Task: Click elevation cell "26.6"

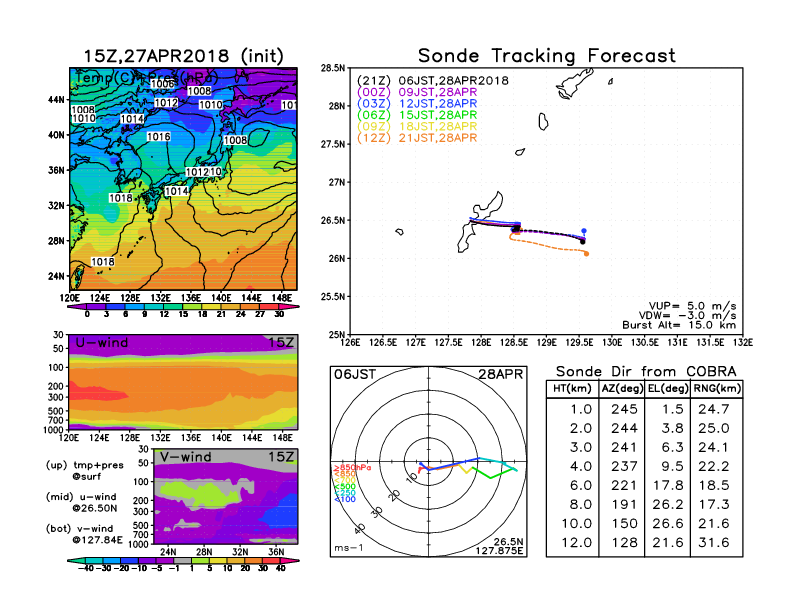Action: [668, 524]
